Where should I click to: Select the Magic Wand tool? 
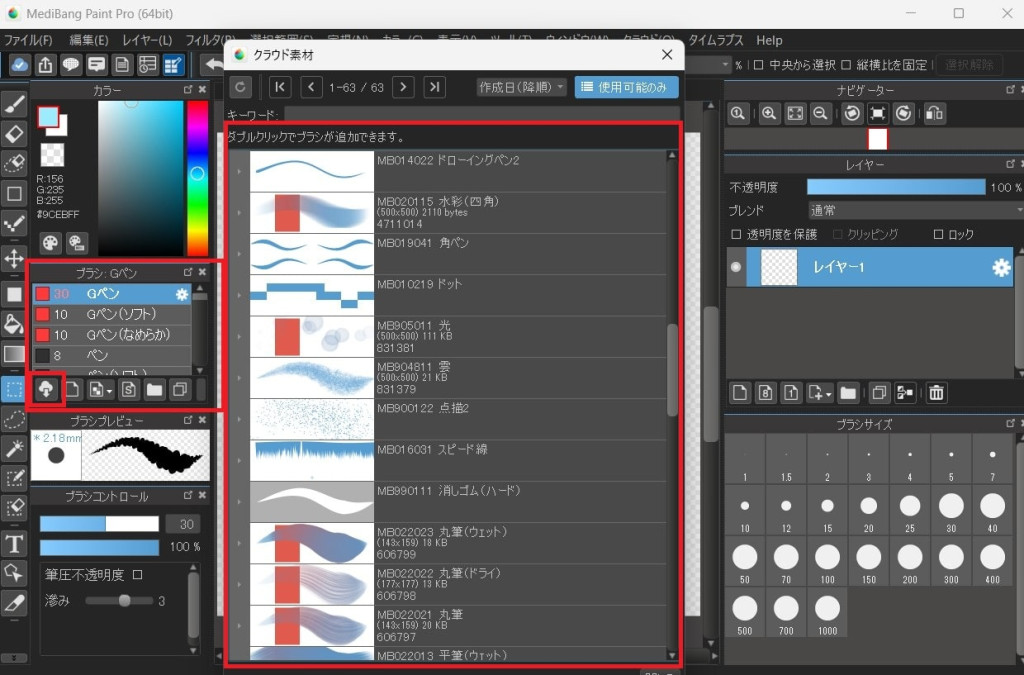tap(14, 448)
